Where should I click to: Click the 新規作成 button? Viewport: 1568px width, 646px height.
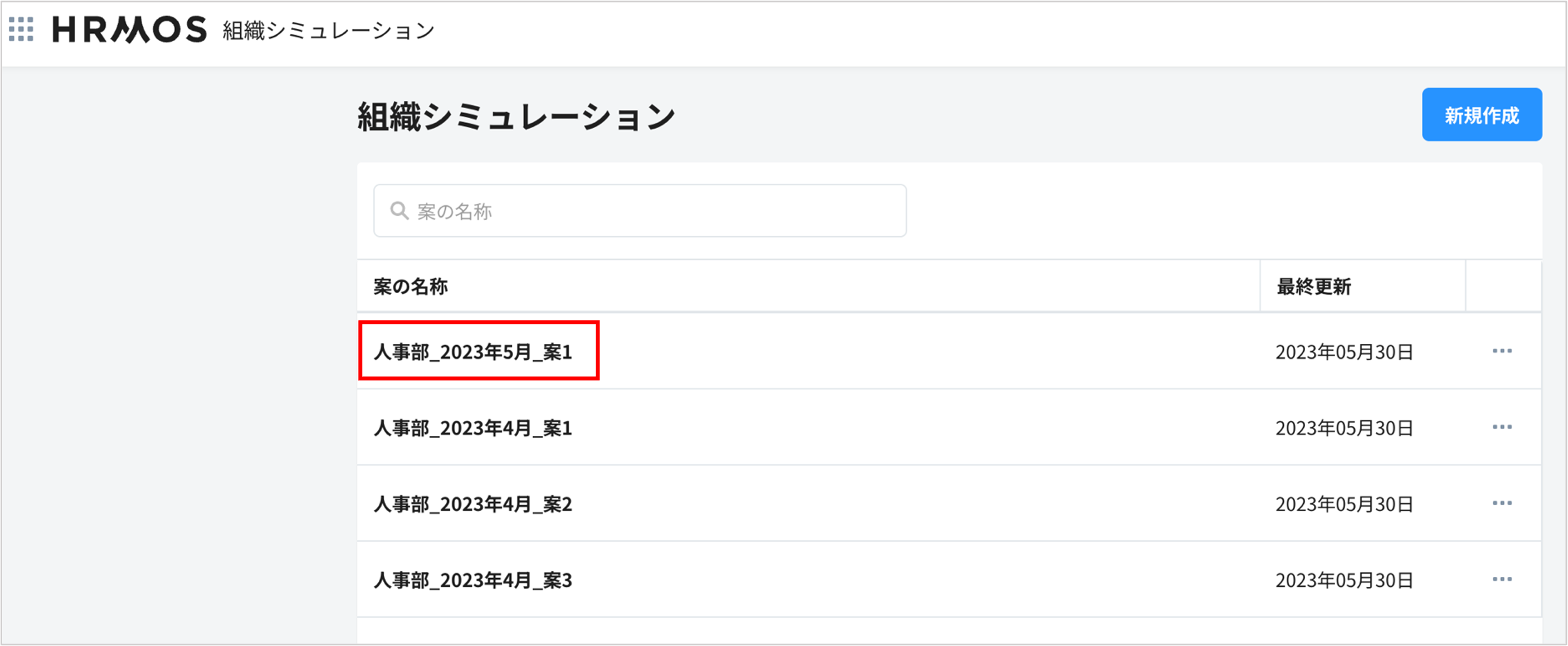(1481, 115)
